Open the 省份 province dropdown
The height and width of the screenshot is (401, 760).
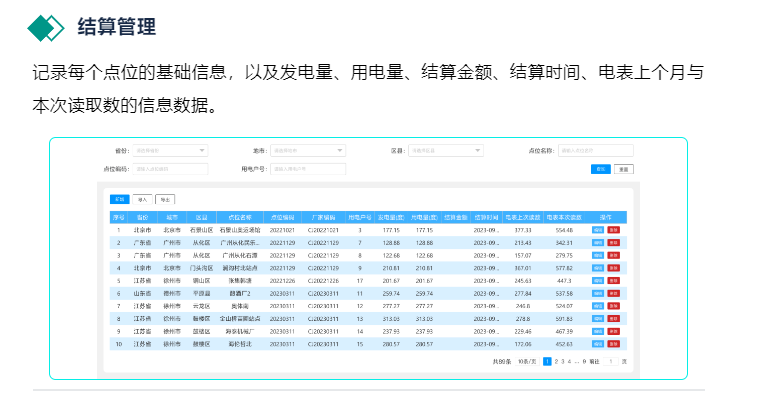(170, 150)
